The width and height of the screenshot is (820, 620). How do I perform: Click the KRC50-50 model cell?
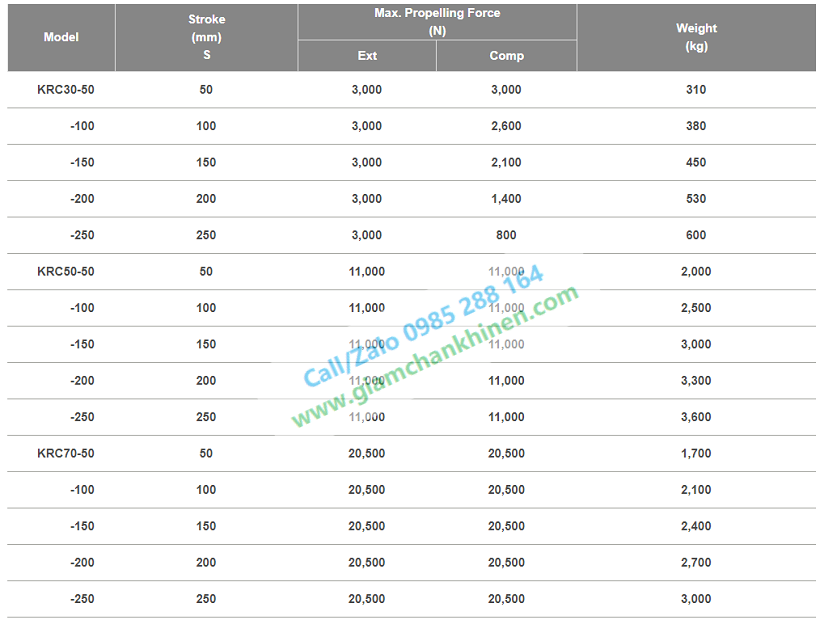tap(66, 271)
